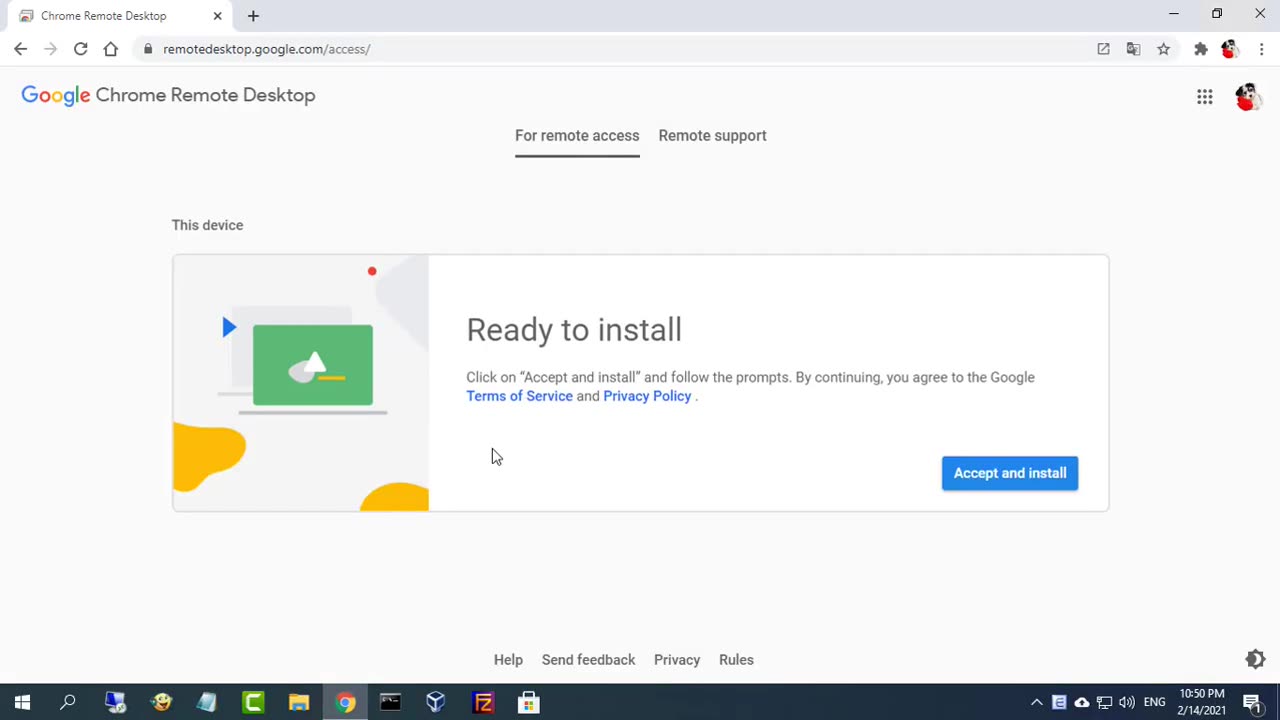Click the blue E tray icon
1280x720 pixels.
pos(1059,703)
